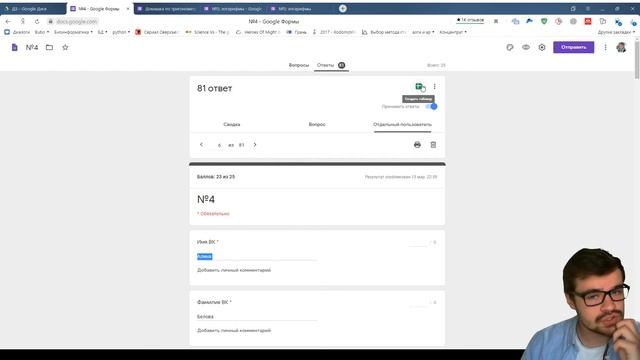Open Диалоги bookmark
640x360 pixels.
pos(17,32)
